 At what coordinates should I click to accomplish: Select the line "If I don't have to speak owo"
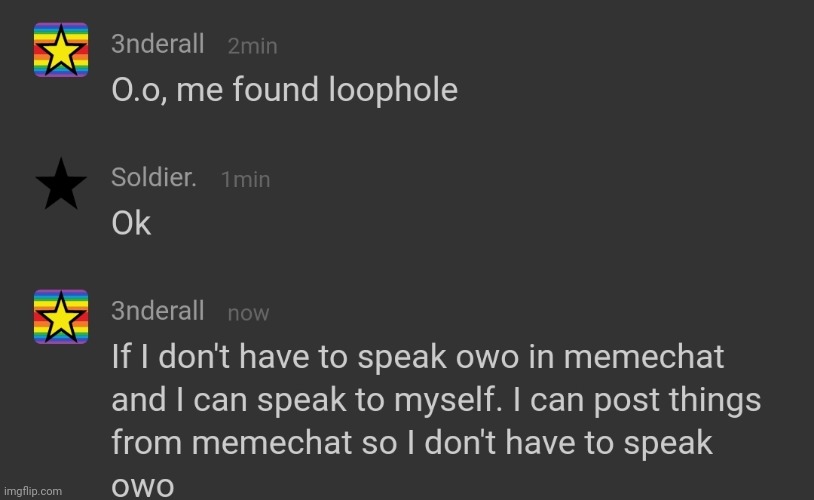tap(315, 357)
